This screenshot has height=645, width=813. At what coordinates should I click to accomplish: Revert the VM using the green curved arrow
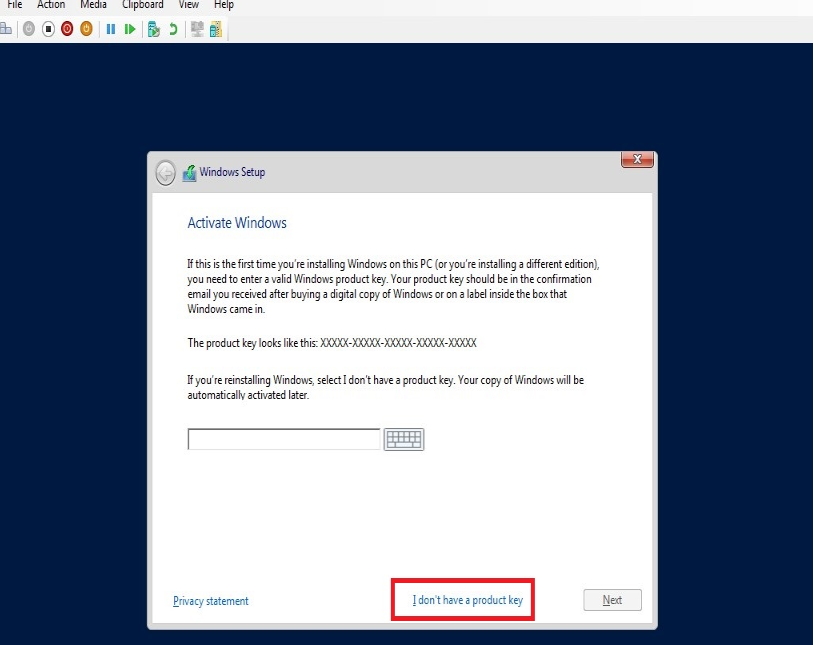173,29
